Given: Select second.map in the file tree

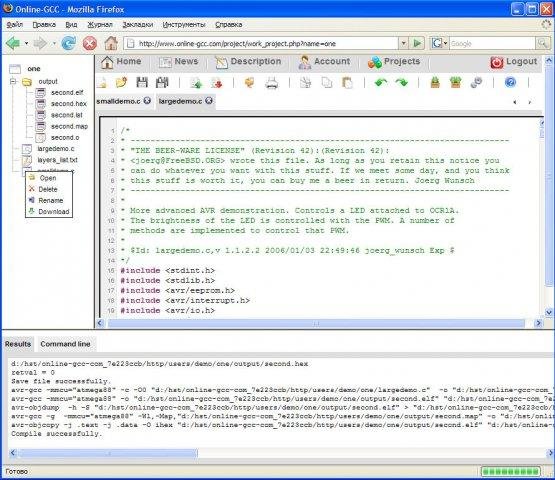Looking at the screenshot, I should click(x=69, y=126).
